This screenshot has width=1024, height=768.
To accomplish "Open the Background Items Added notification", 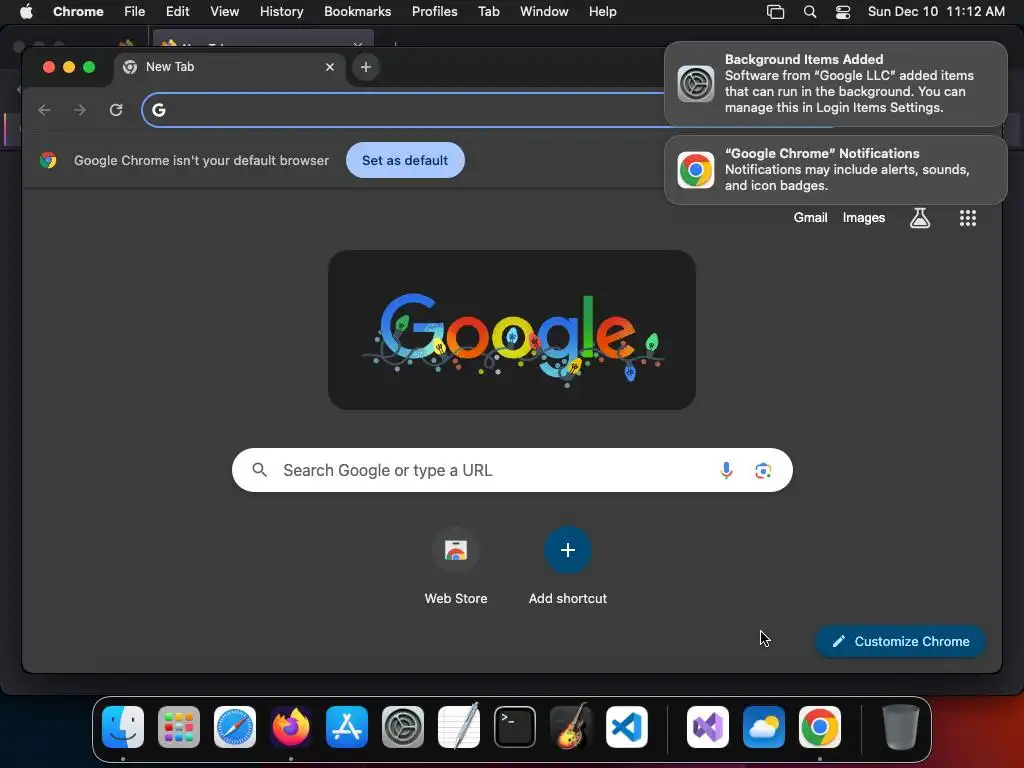I will [835, 84].
